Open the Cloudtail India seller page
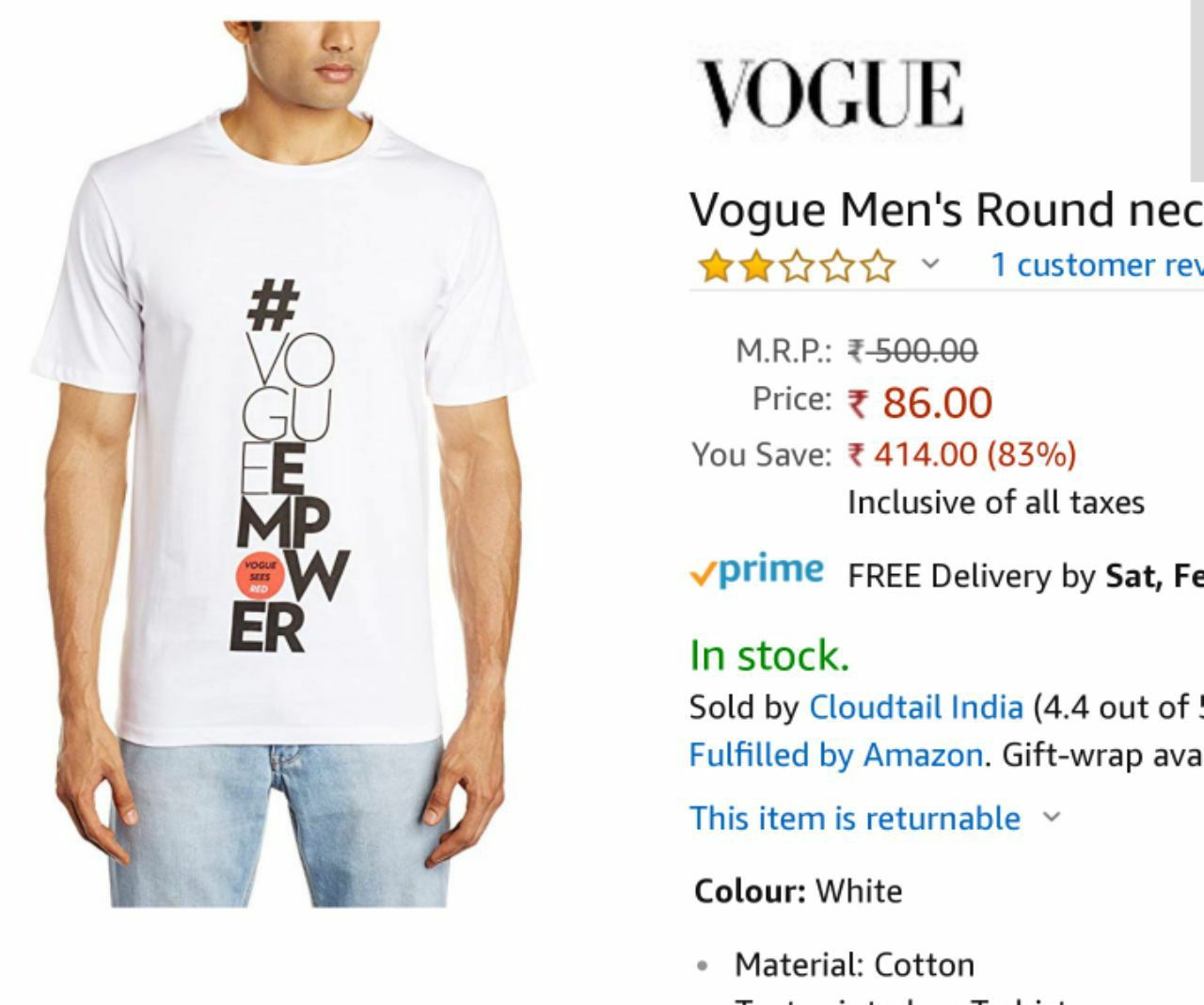 tap(916, 707)
